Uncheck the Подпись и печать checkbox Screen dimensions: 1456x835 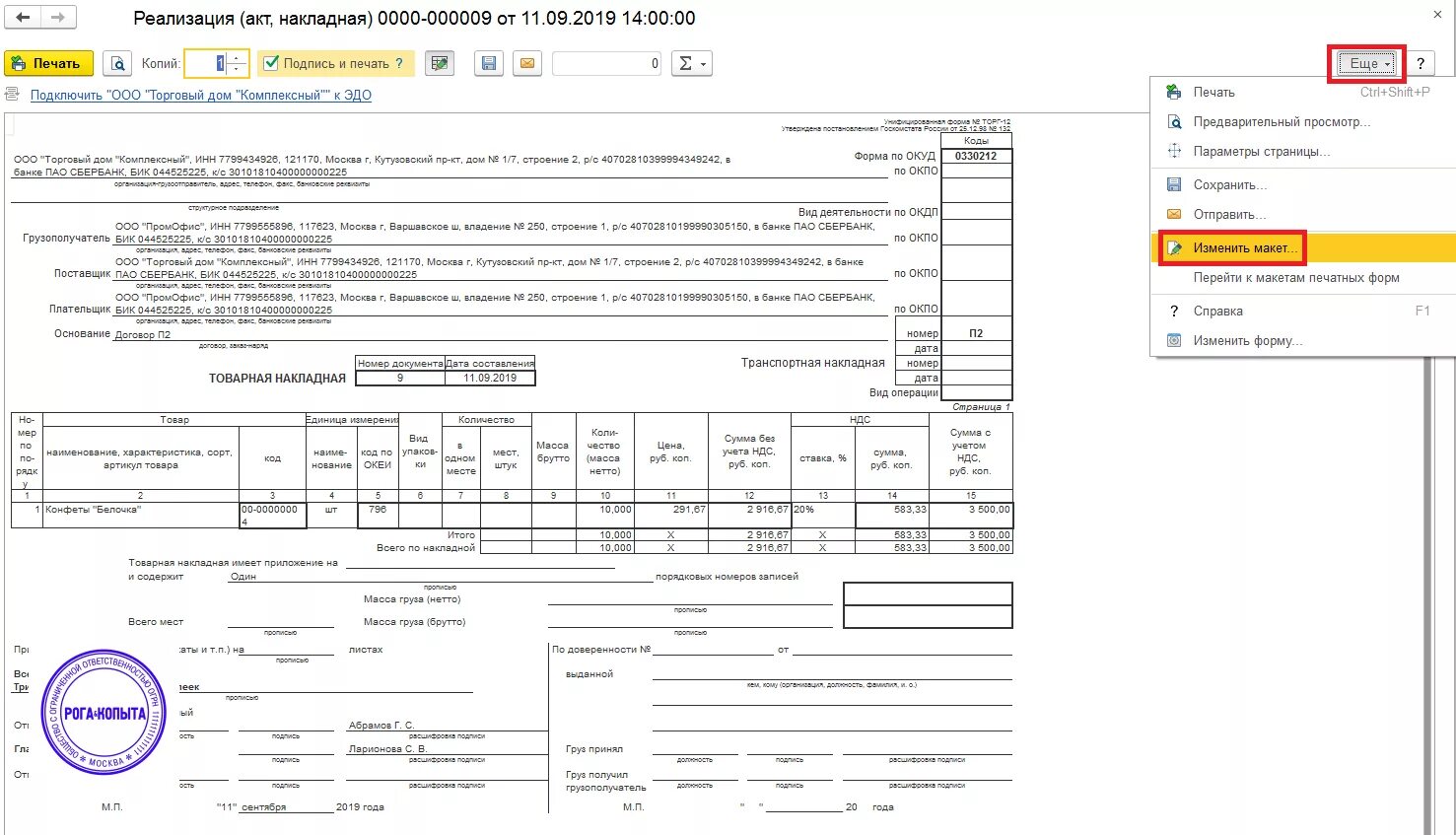pyautogui.click(x=272, y=63)
